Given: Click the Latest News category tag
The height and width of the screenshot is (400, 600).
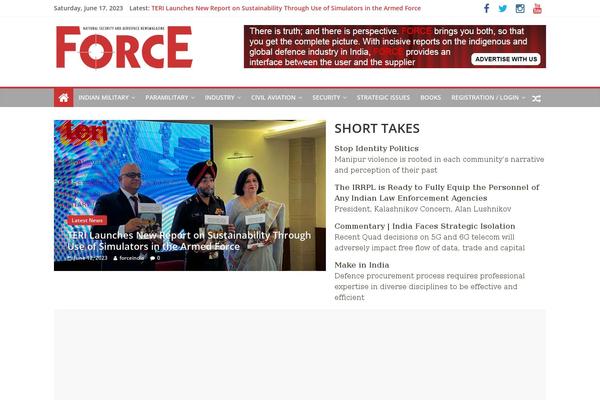Looking at the screenshot, I should point(87,220).
